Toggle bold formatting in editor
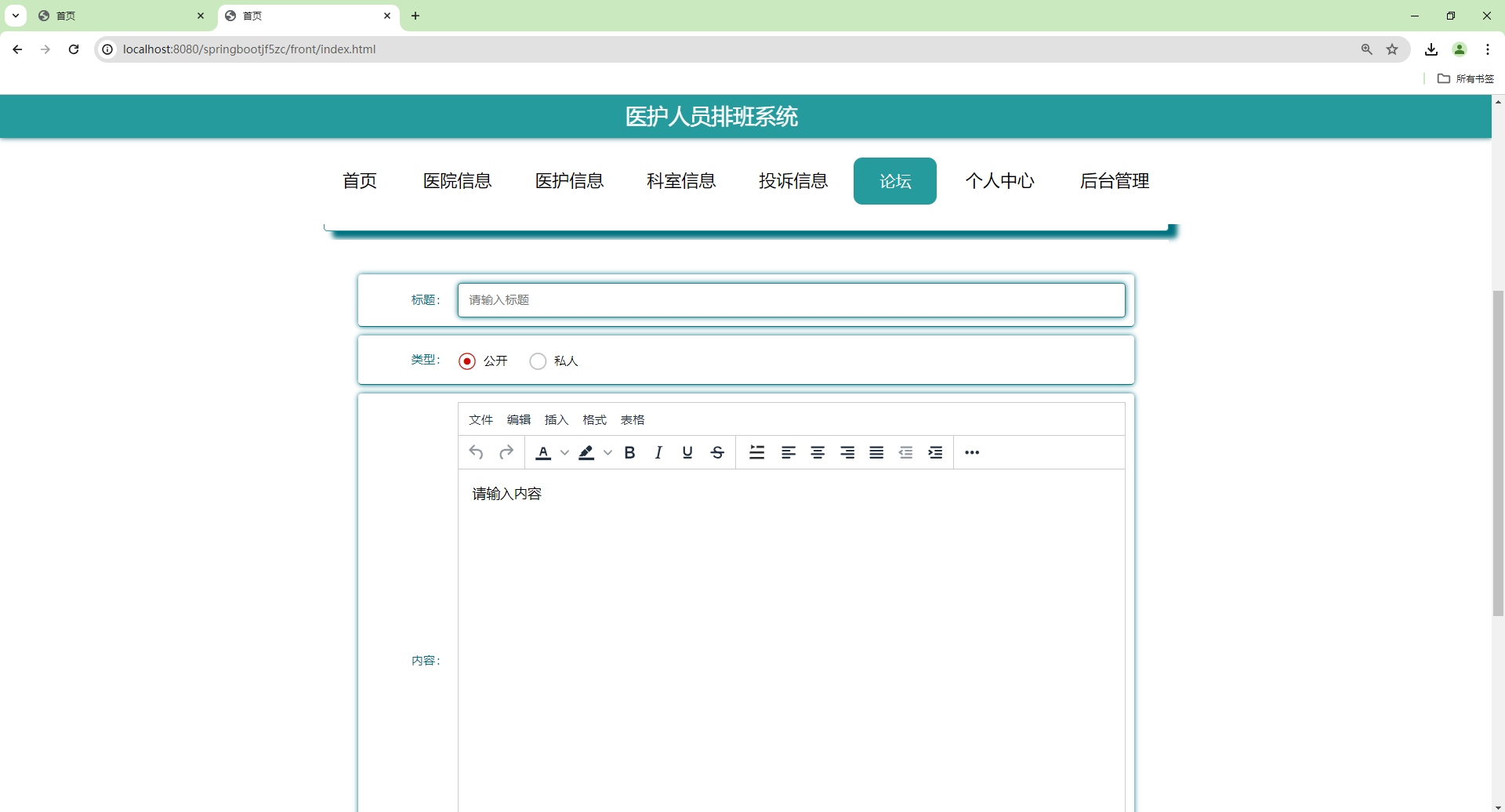This screenshot has width=1505, height=812. click(629, 452)
